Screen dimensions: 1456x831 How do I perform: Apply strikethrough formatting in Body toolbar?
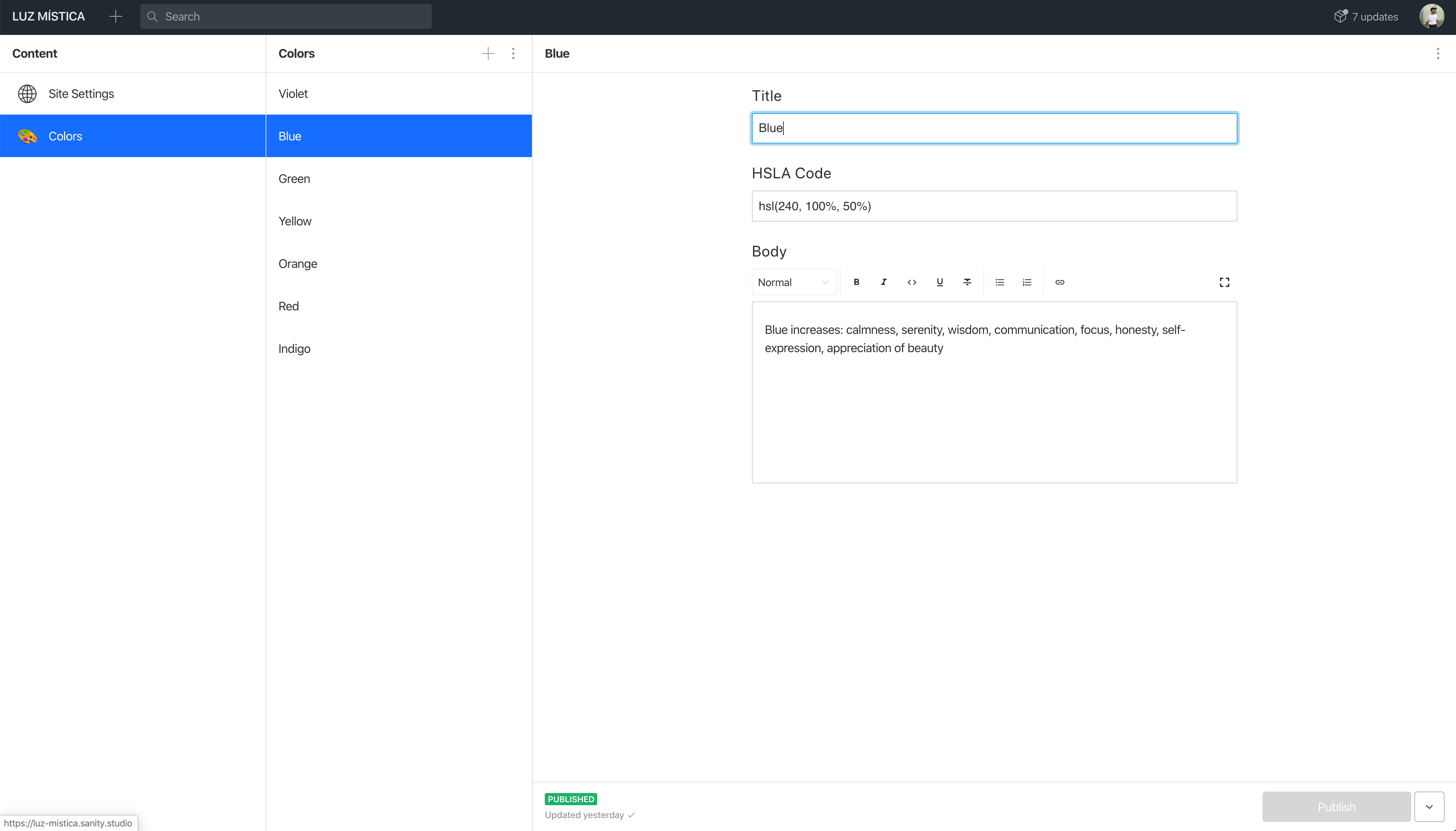[968, 282]
